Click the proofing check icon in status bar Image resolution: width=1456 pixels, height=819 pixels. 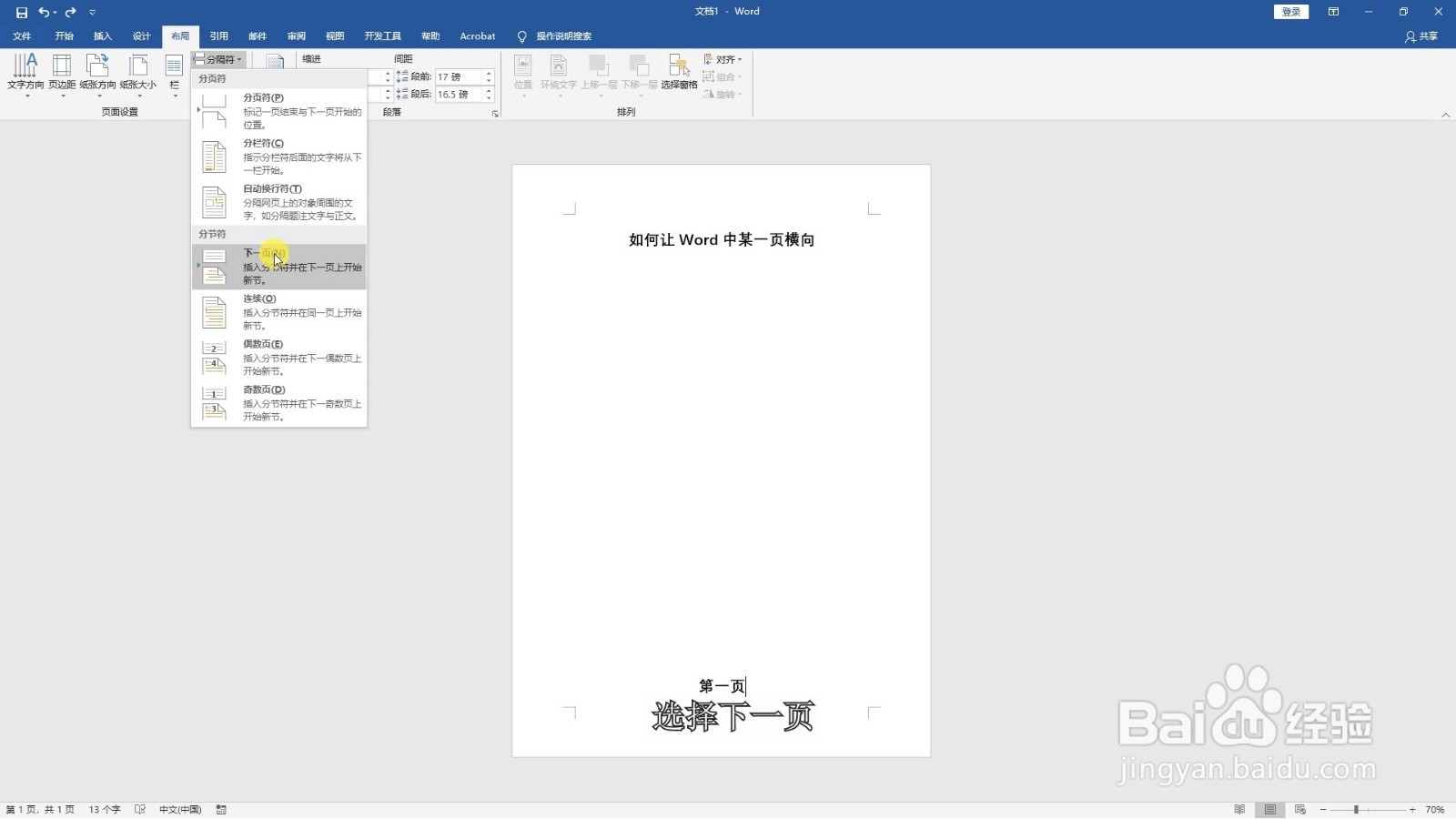point(140,810)
